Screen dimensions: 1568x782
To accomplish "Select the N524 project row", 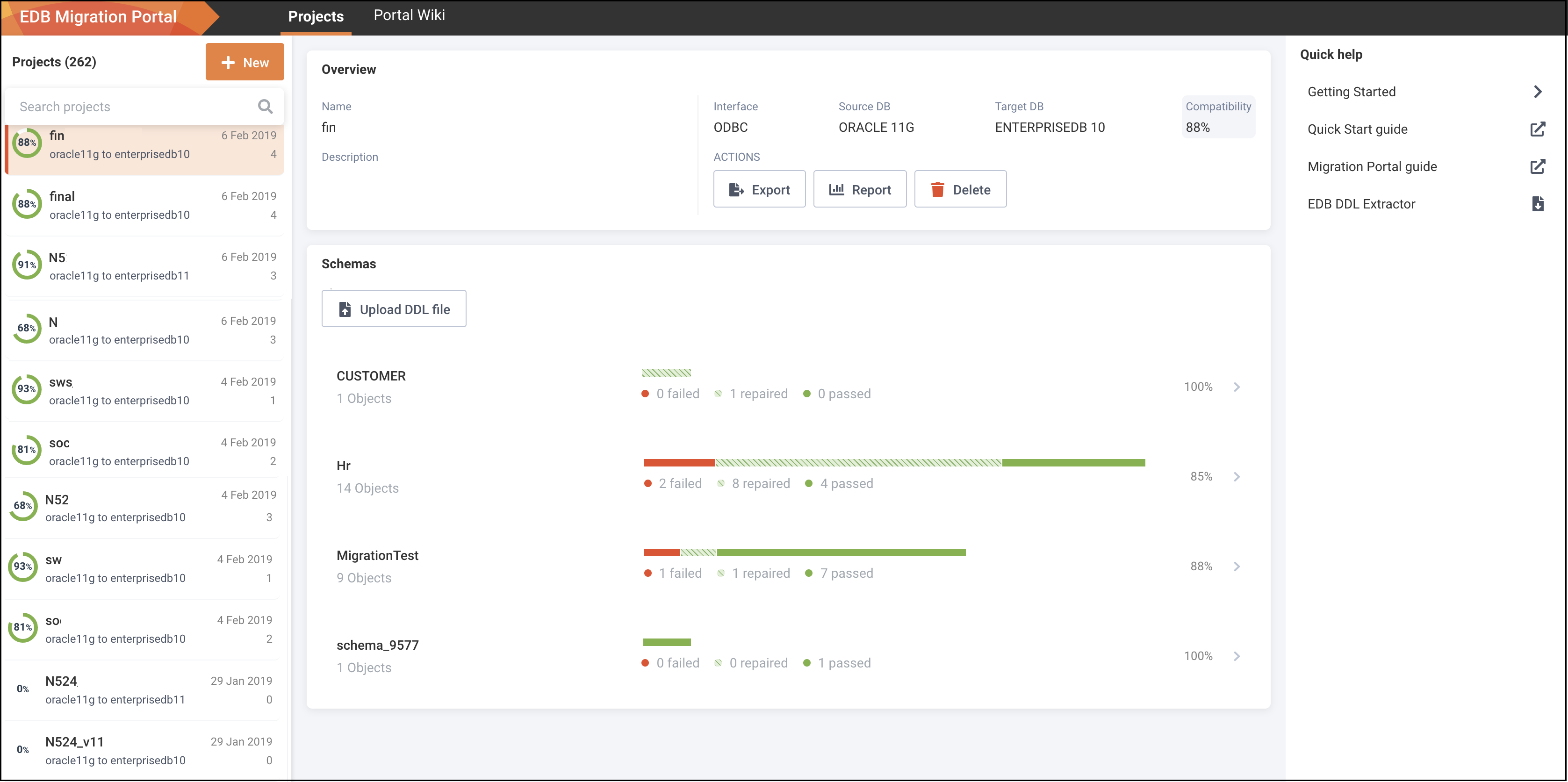I will [143, 691].
